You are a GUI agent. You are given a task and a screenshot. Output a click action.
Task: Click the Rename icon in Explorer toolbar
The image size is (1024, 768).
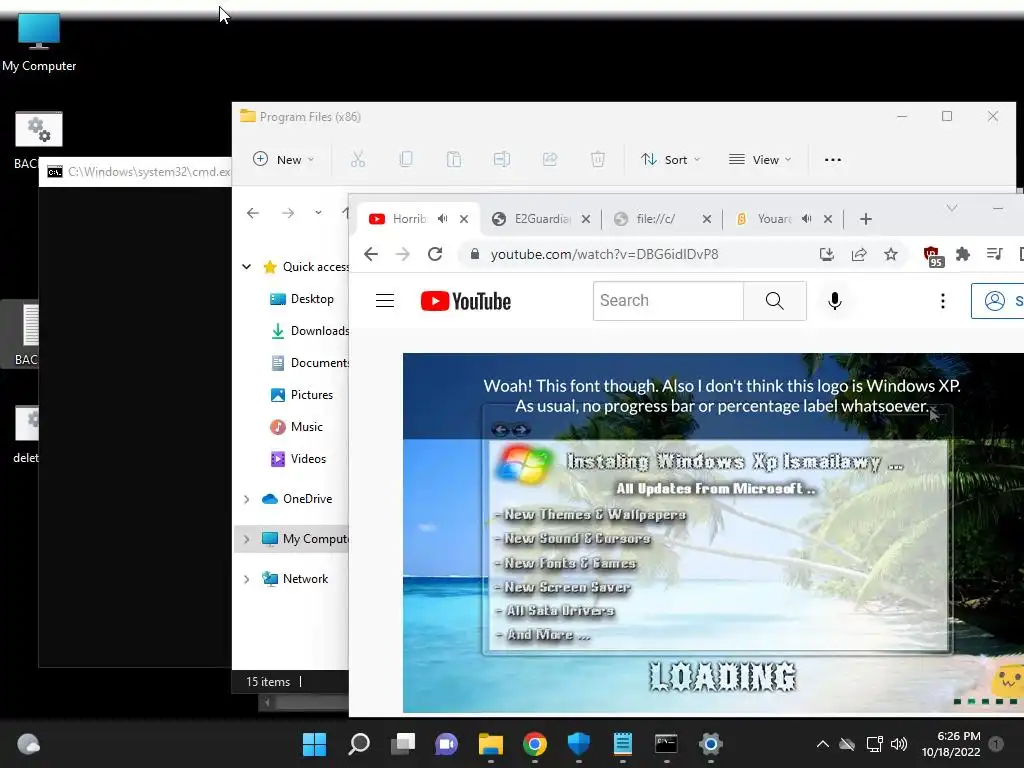coord(502,159)
